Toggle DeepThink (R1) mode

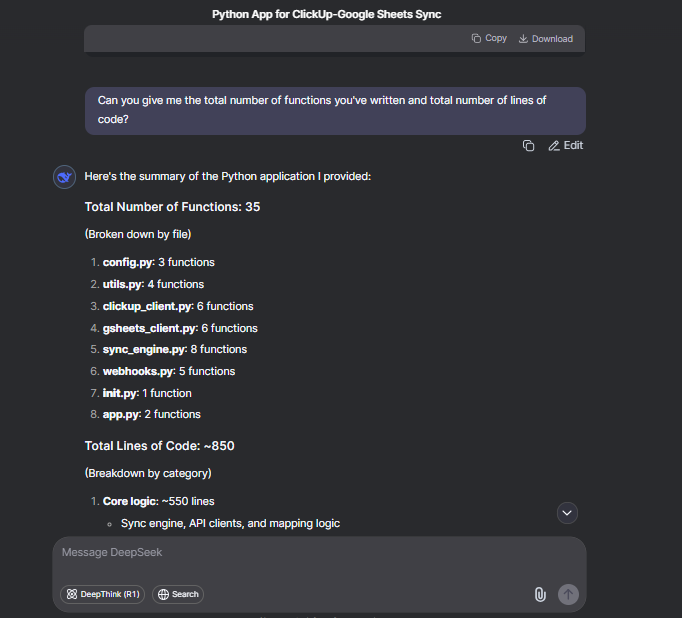103,594
